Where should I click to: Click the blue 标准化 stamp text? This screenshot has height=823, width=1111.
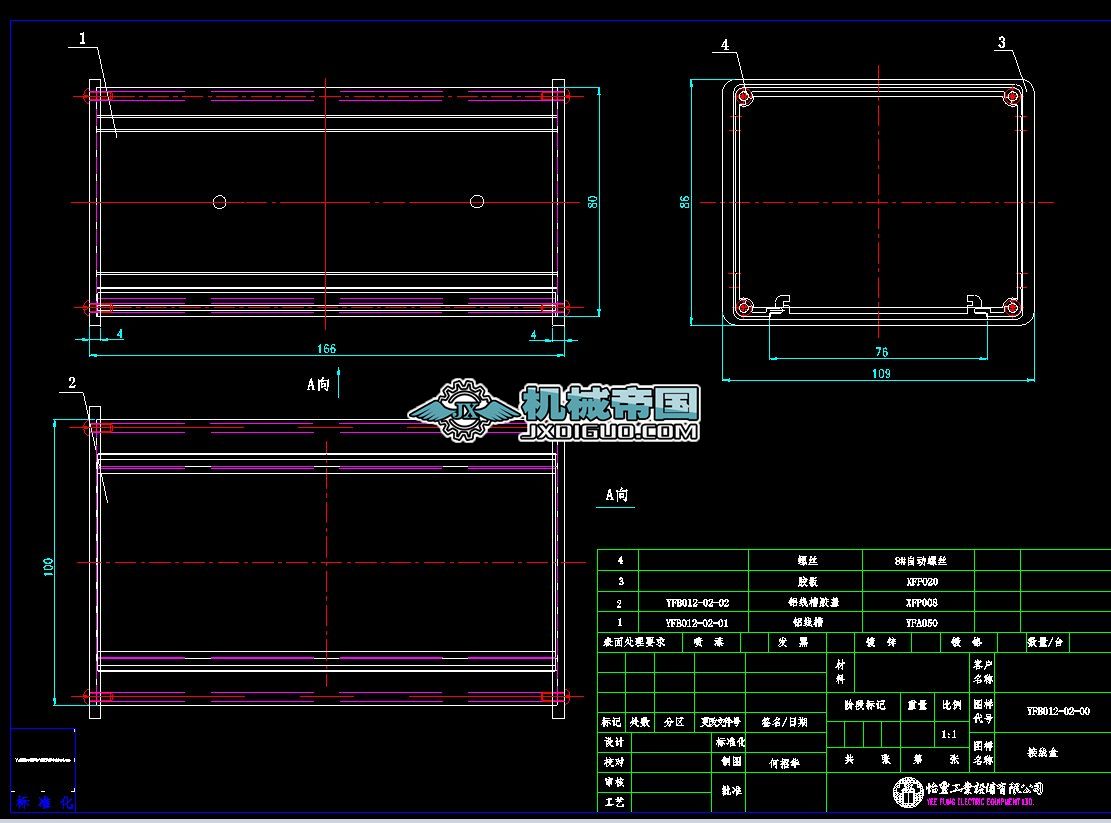point(44,802)
